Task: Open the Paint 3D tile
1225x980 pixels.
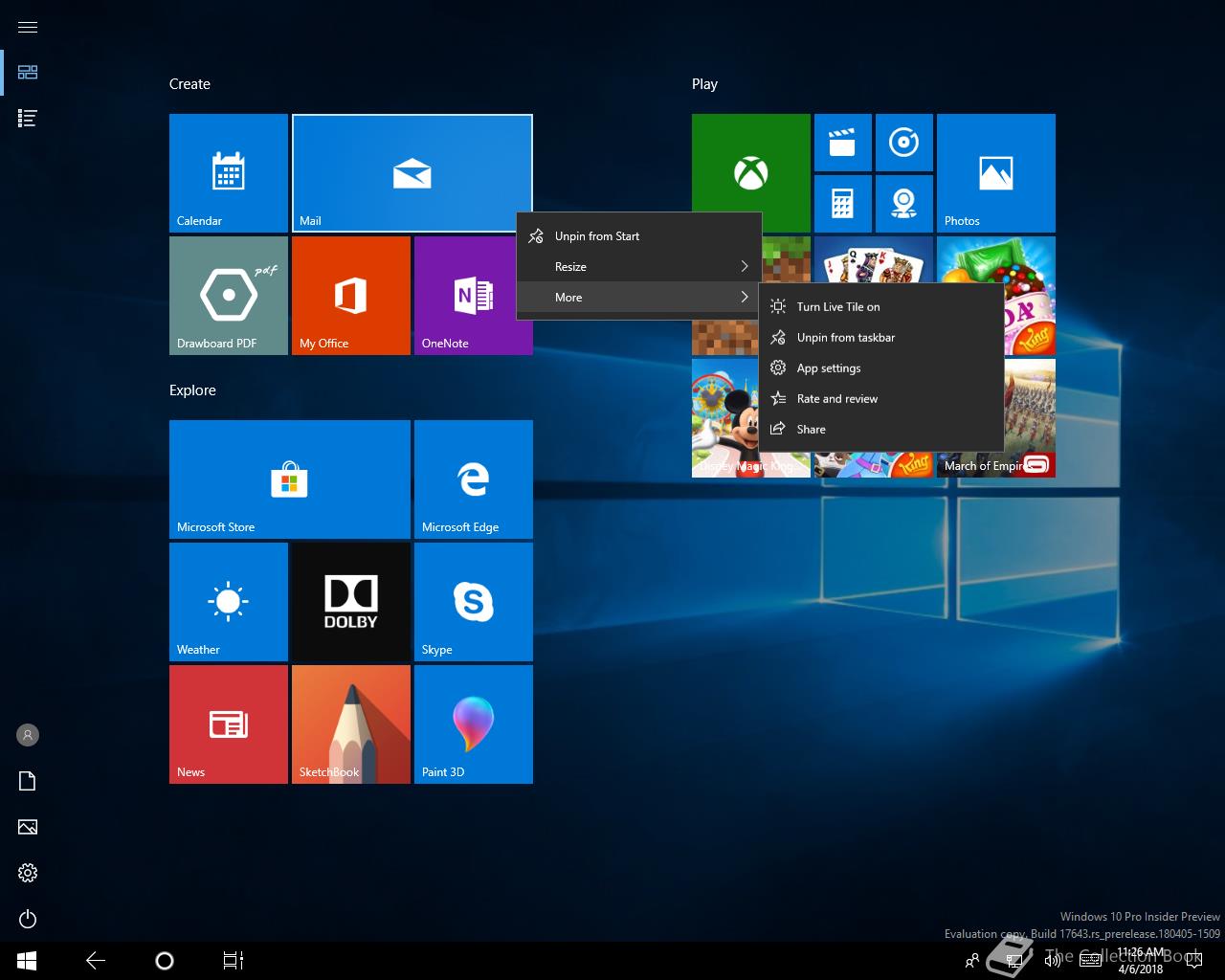Action: [x=474, y=724]
